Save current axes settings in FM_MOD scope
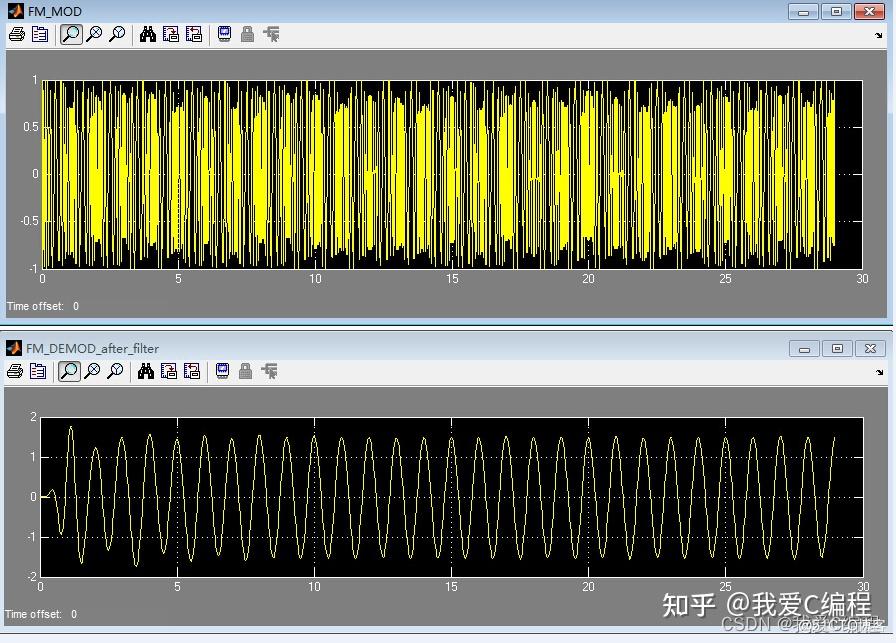896x643 pixels. (170, 34)
